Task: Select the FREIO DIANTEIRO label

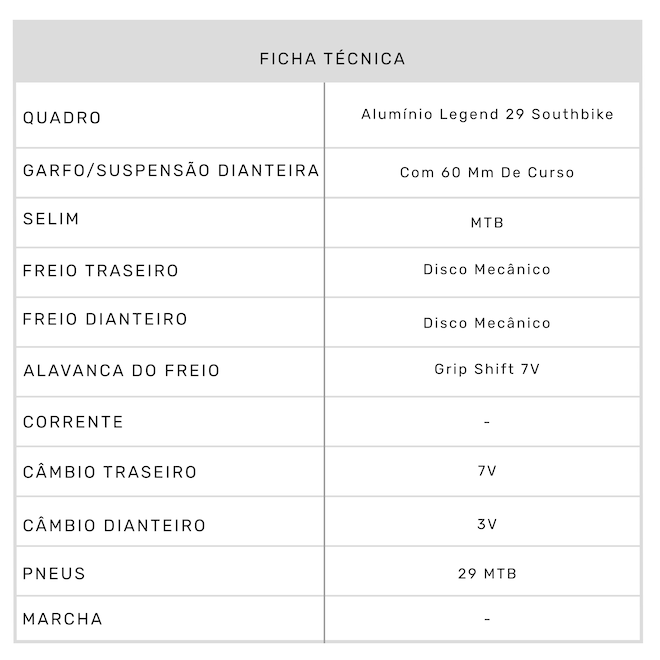Action: click(105, 320)
